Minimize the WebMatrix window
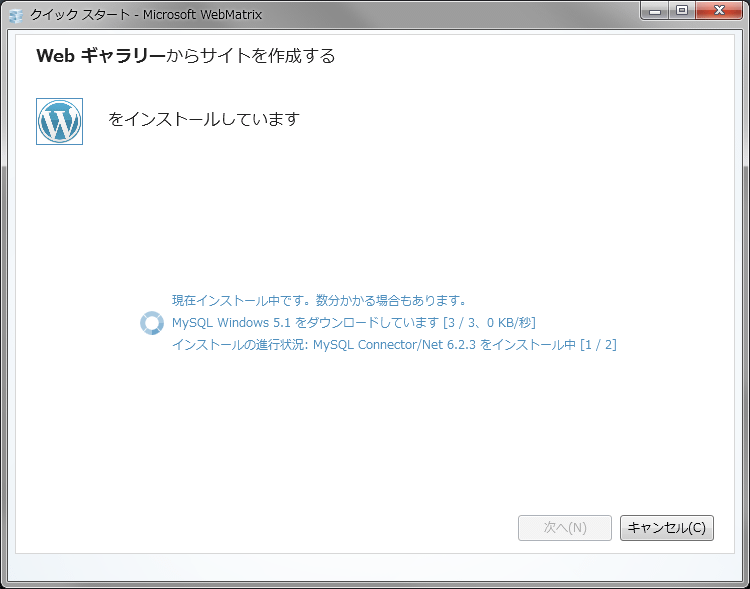Image resolution: width=750 pixels, height=589 pixels. coord(655,11)
